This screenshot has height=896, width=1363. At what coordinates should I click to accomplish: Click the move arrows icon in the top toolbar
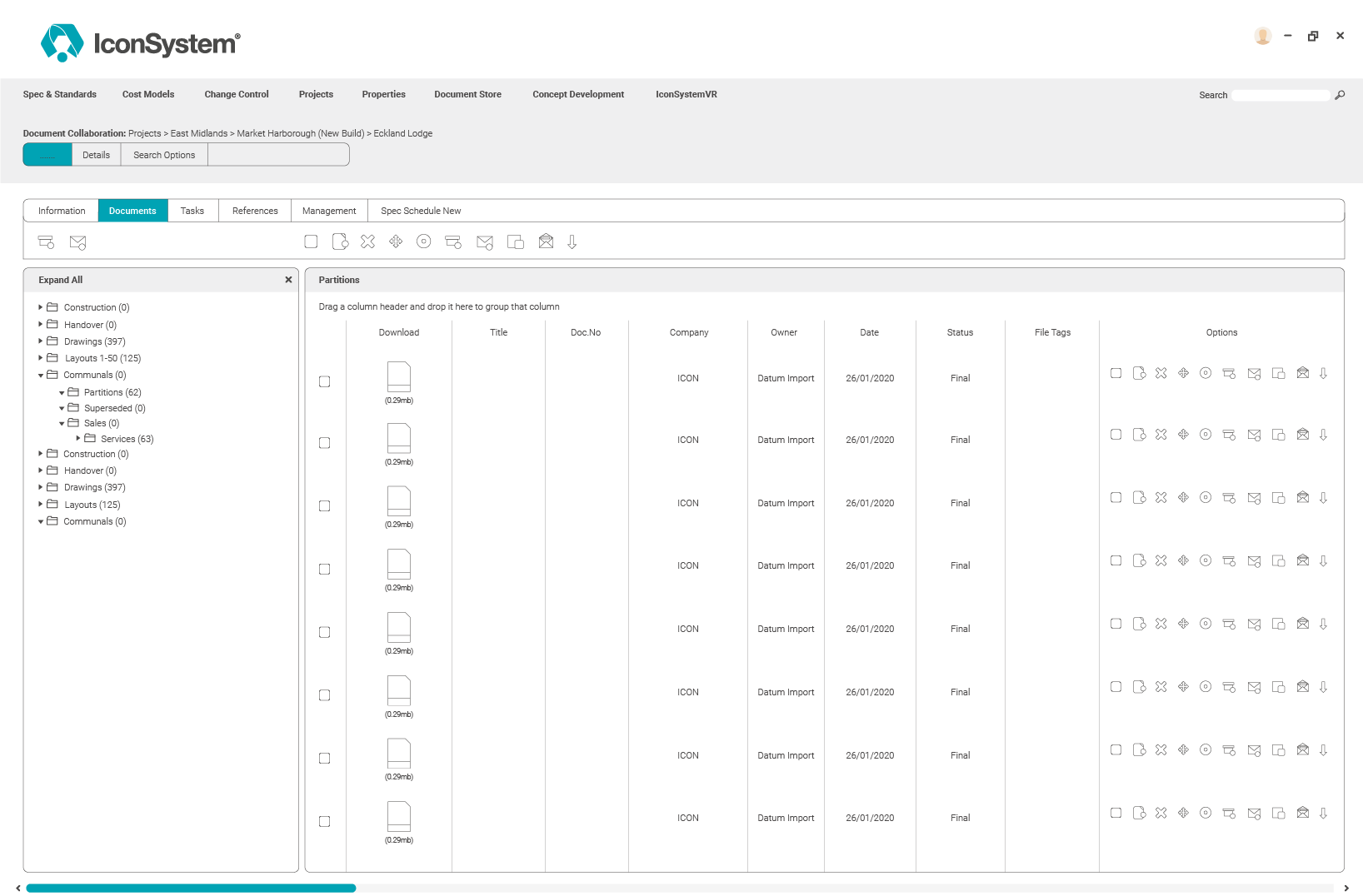(396, 241)
